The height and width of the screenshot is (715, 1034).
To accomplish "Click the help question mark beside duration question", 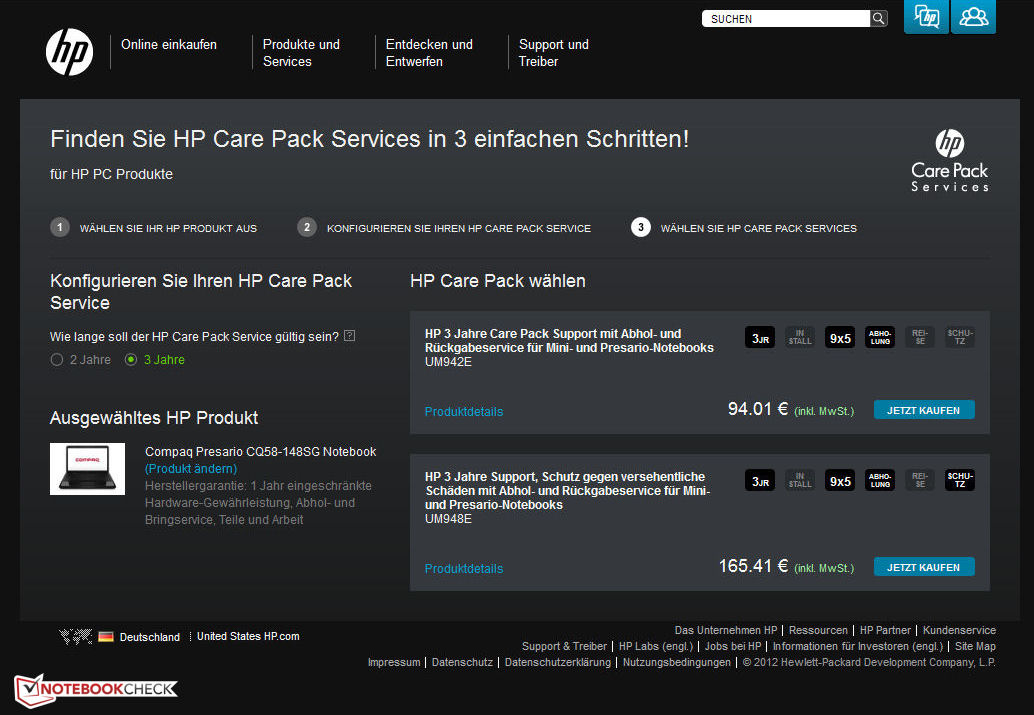I will pos(349,336).
